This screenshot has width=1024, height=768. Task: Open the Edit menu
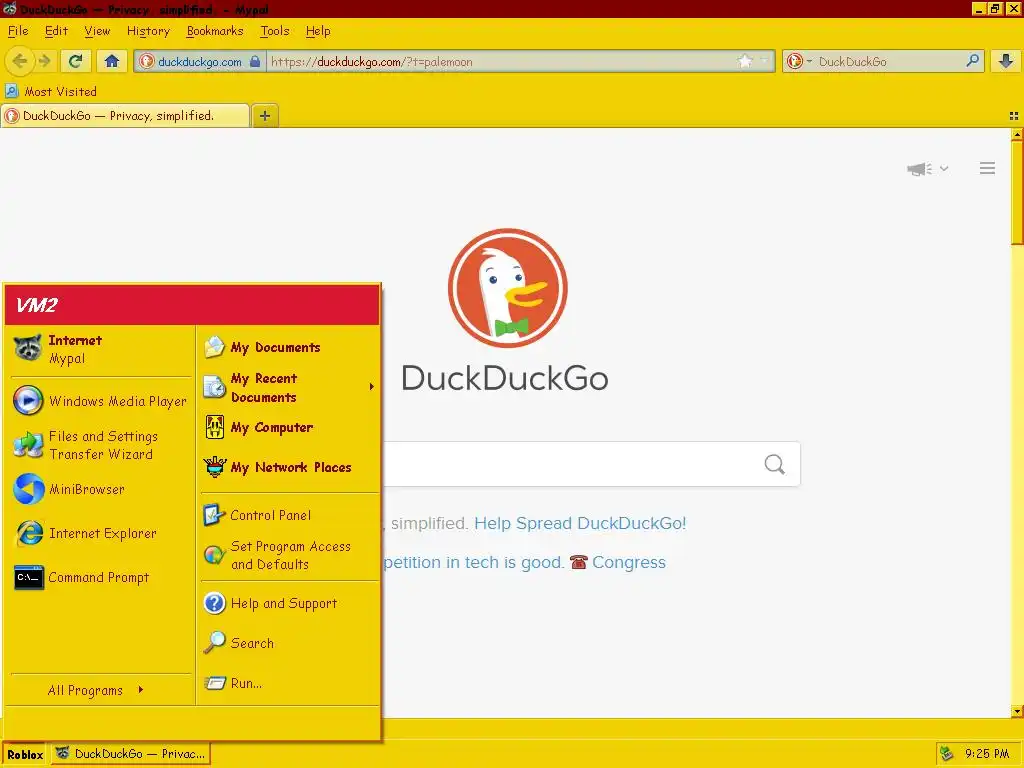pyautogui.click(x=56, y=31)
